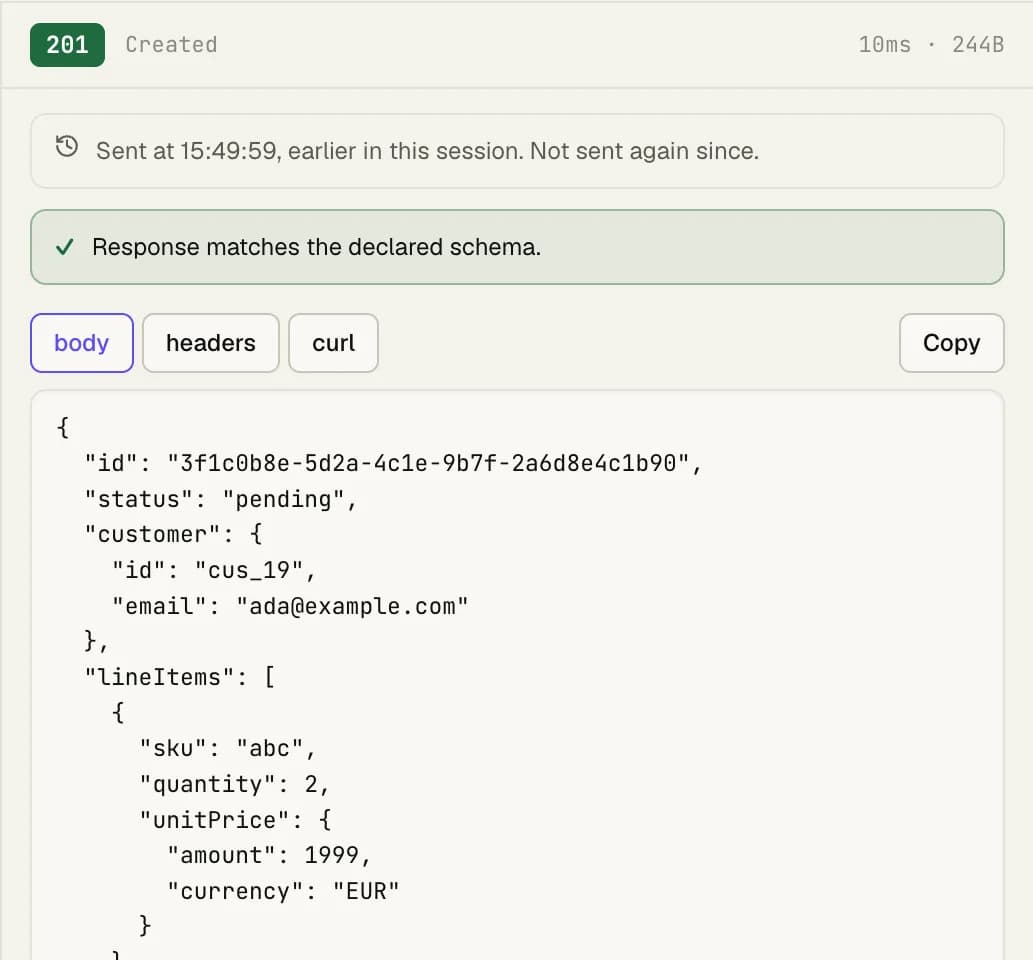
Task: Click the "customer": { line
Action: click(174, 534)
